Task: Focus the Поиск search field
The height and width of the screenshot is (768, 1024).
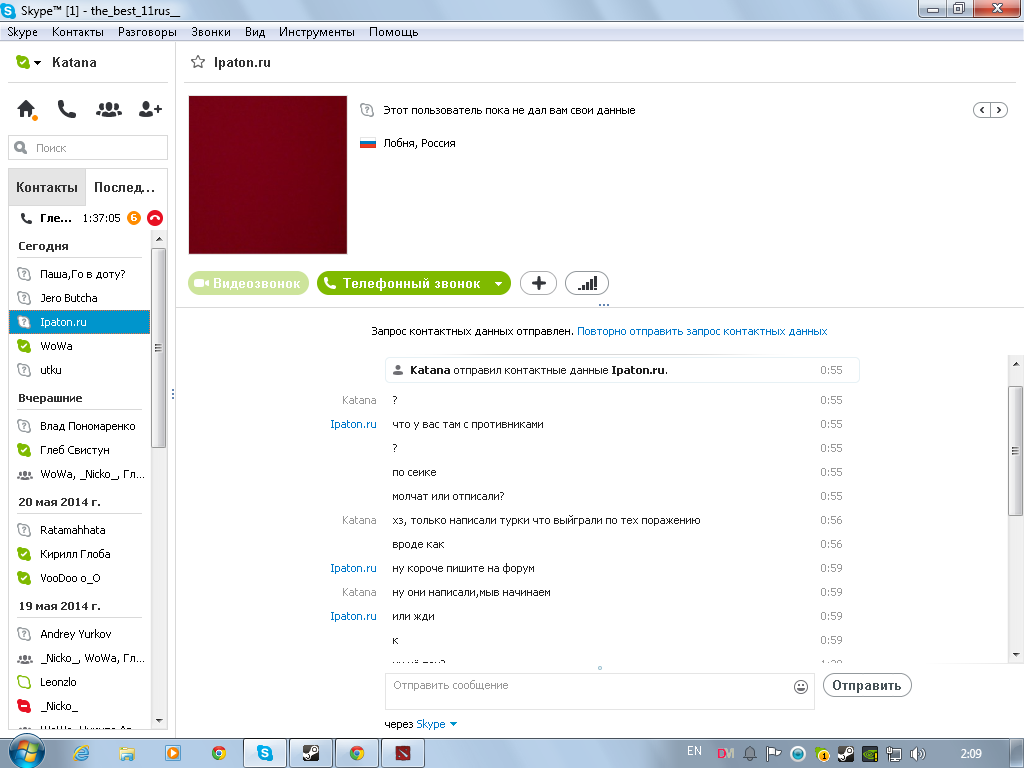Action: 88,148
